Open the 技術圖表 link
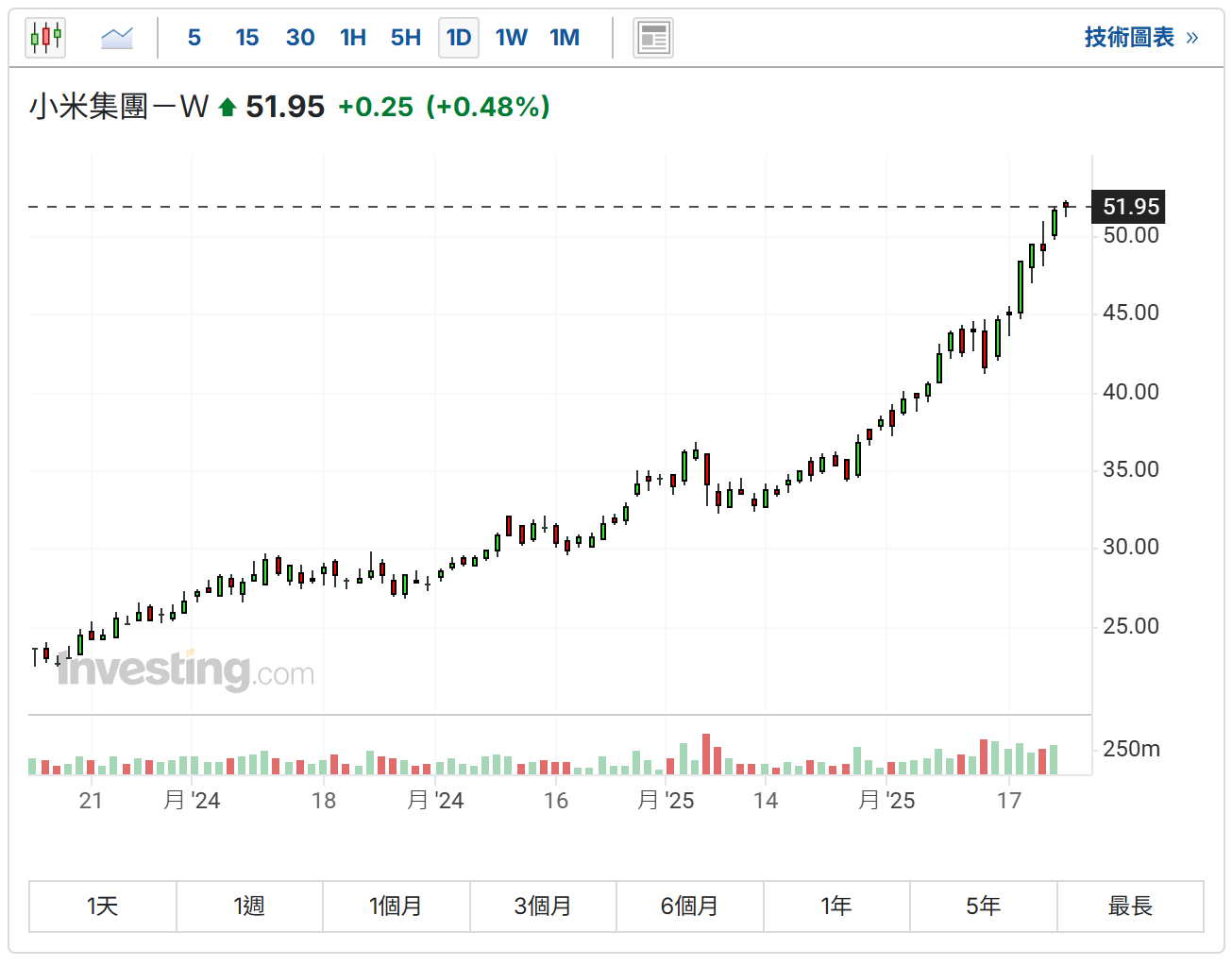This screenshot has width=1232, height=966. tap(1140, 38)
